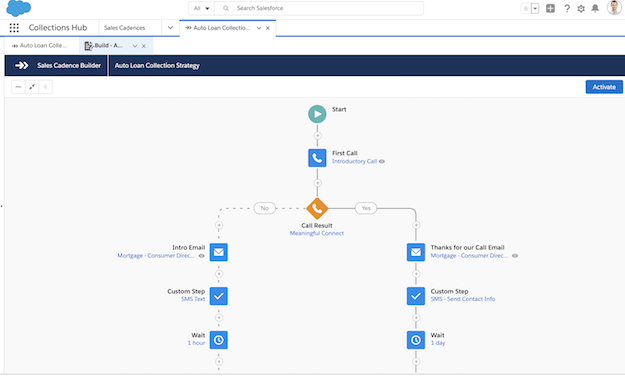Click the Yes branch label

[366, 208]
